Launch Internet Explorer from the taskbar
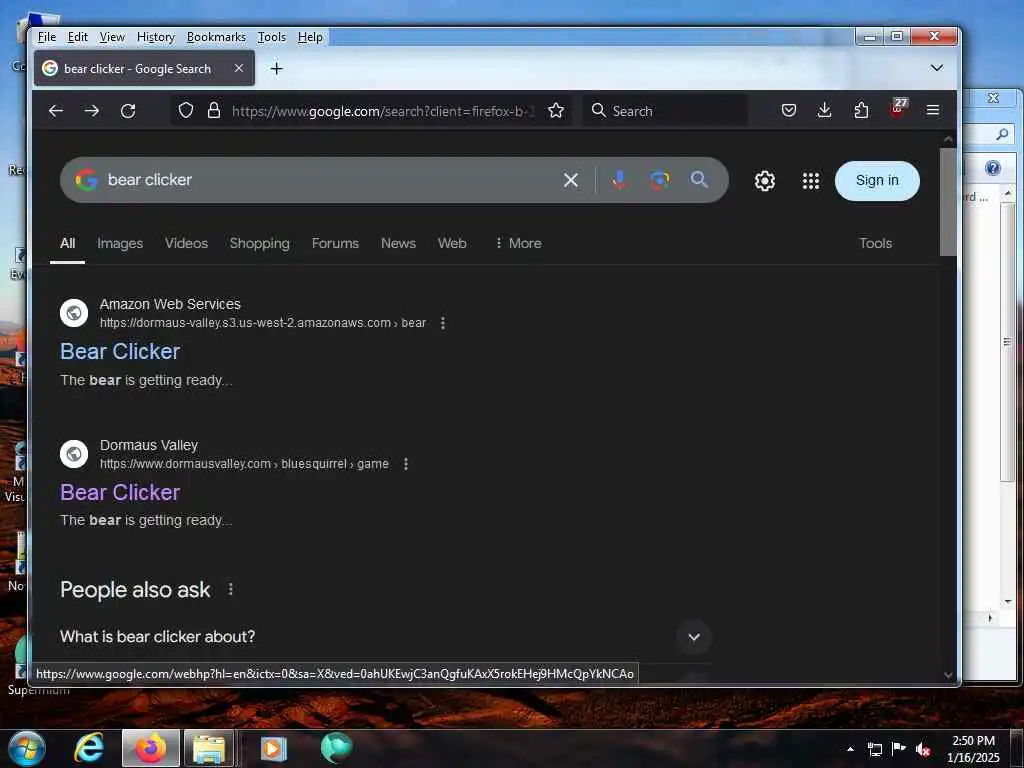This screenshot has width=1024, height=768. tap(88, 748)
